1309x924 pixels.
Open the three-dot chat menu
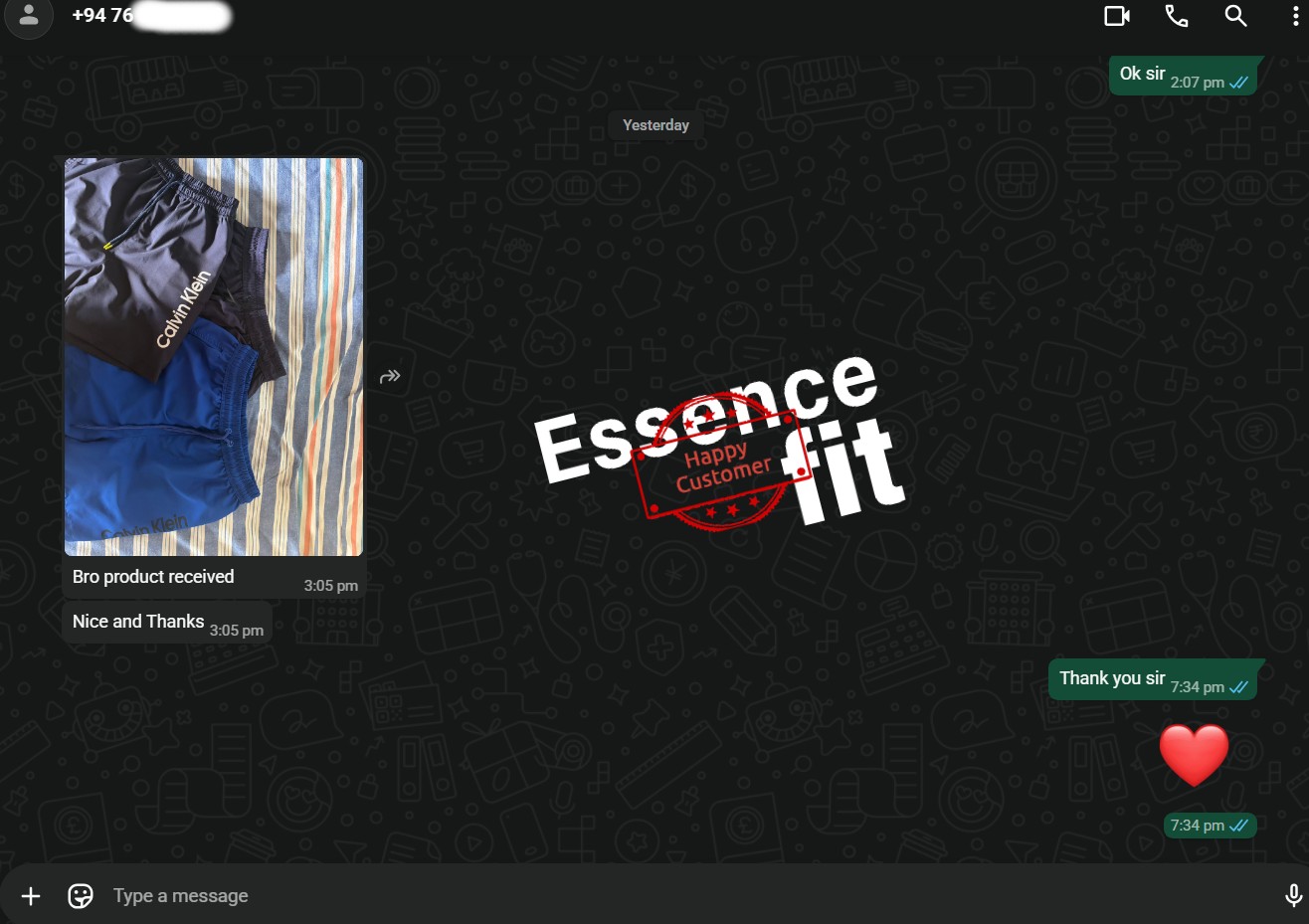1294,16
